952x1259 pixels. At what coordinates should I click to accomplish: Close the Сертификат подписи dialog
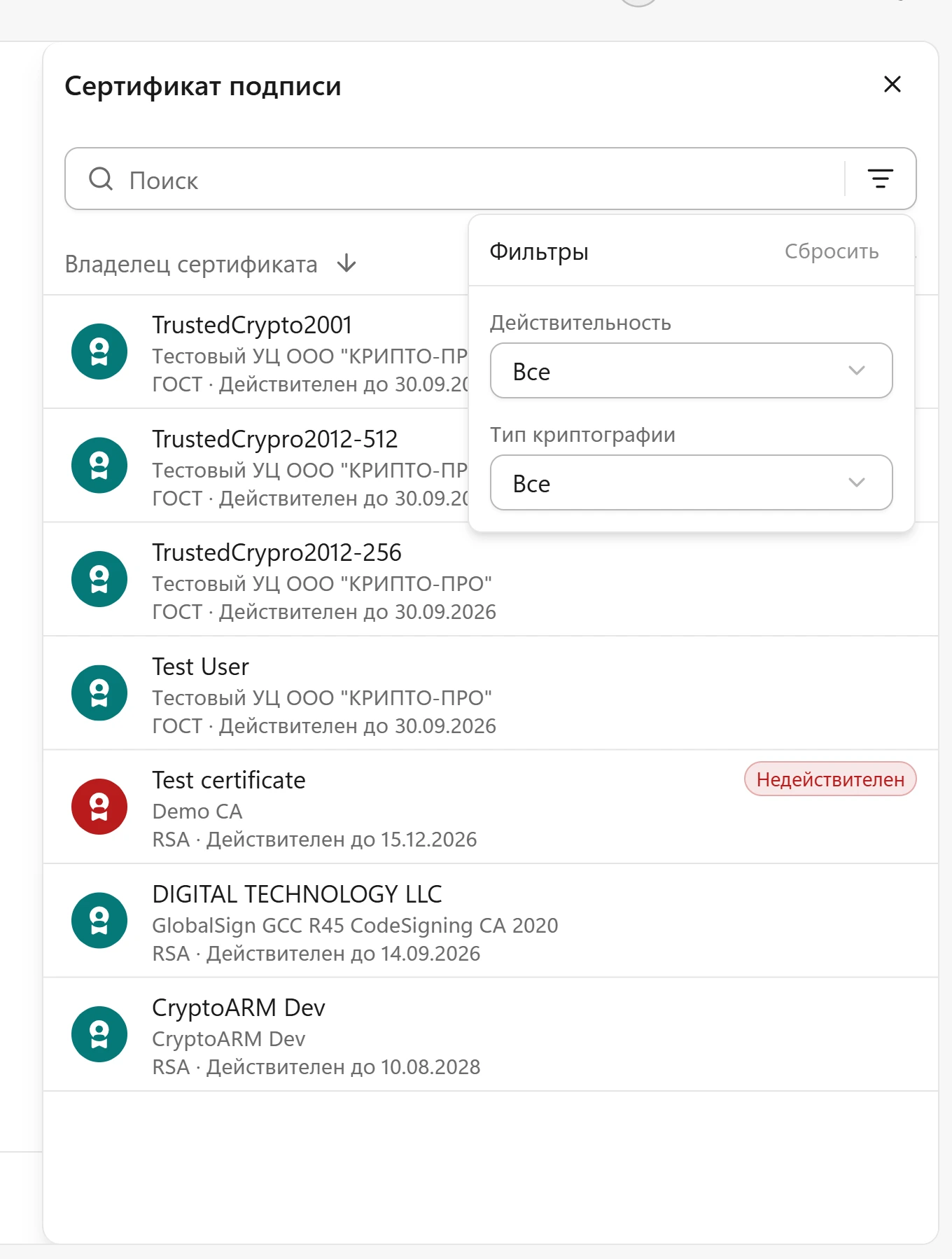click(892, 84)
